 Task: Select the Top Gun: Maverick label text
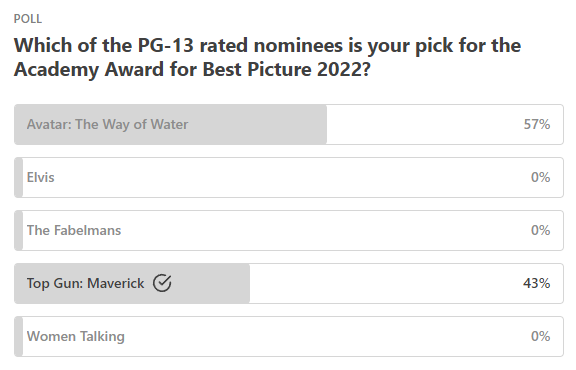[86, 283]
